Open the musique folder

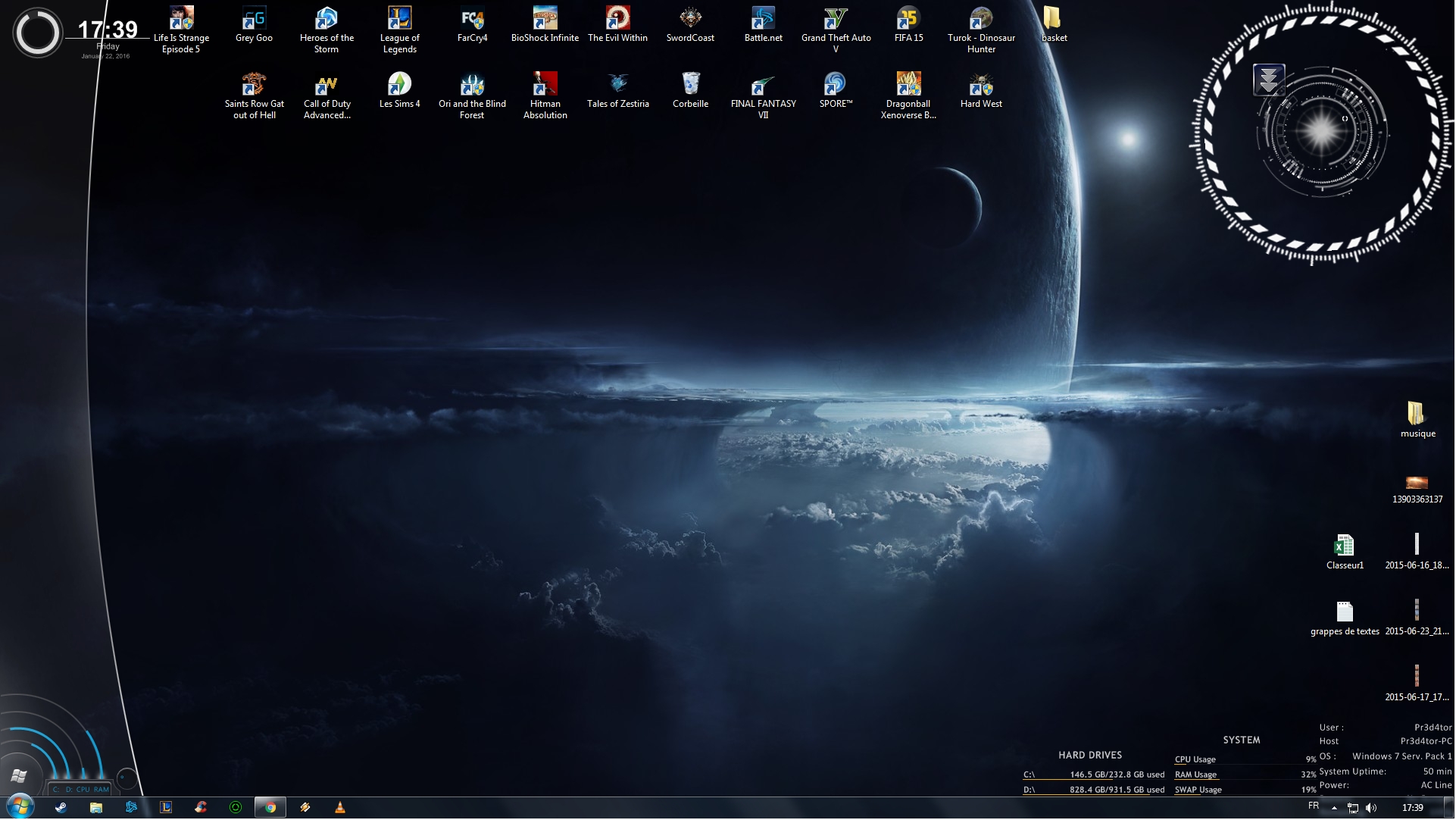click(x=1418, y=421)
